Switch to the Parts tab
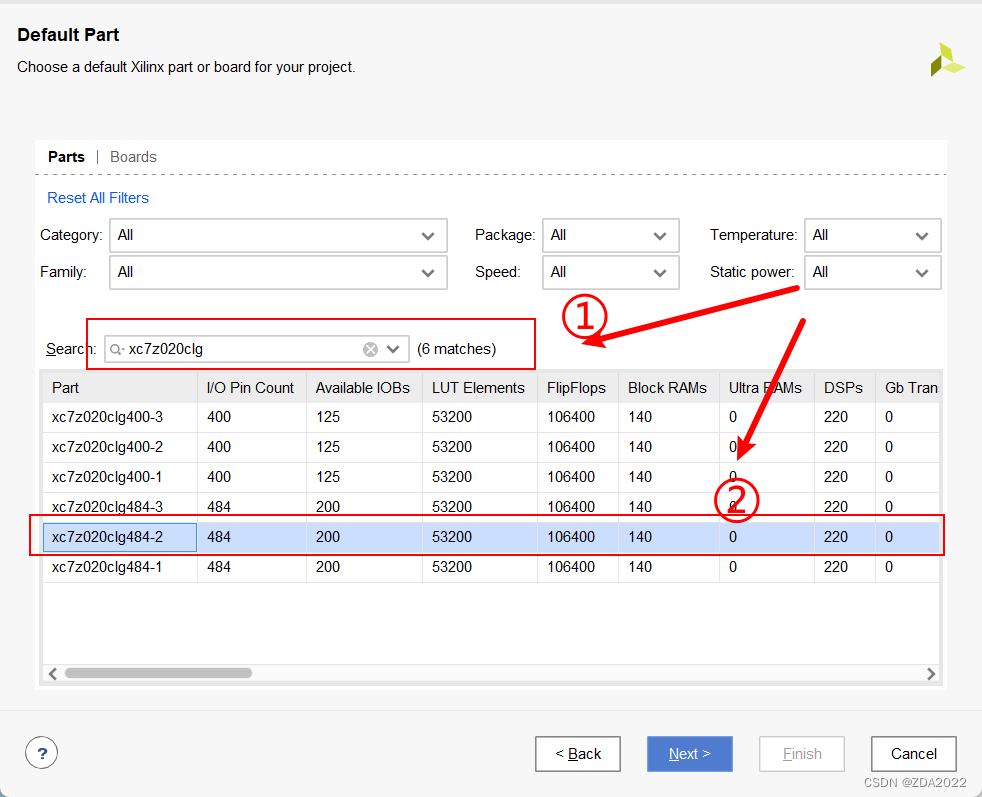Viewport: 982px width, 797px height. (66, 157)
